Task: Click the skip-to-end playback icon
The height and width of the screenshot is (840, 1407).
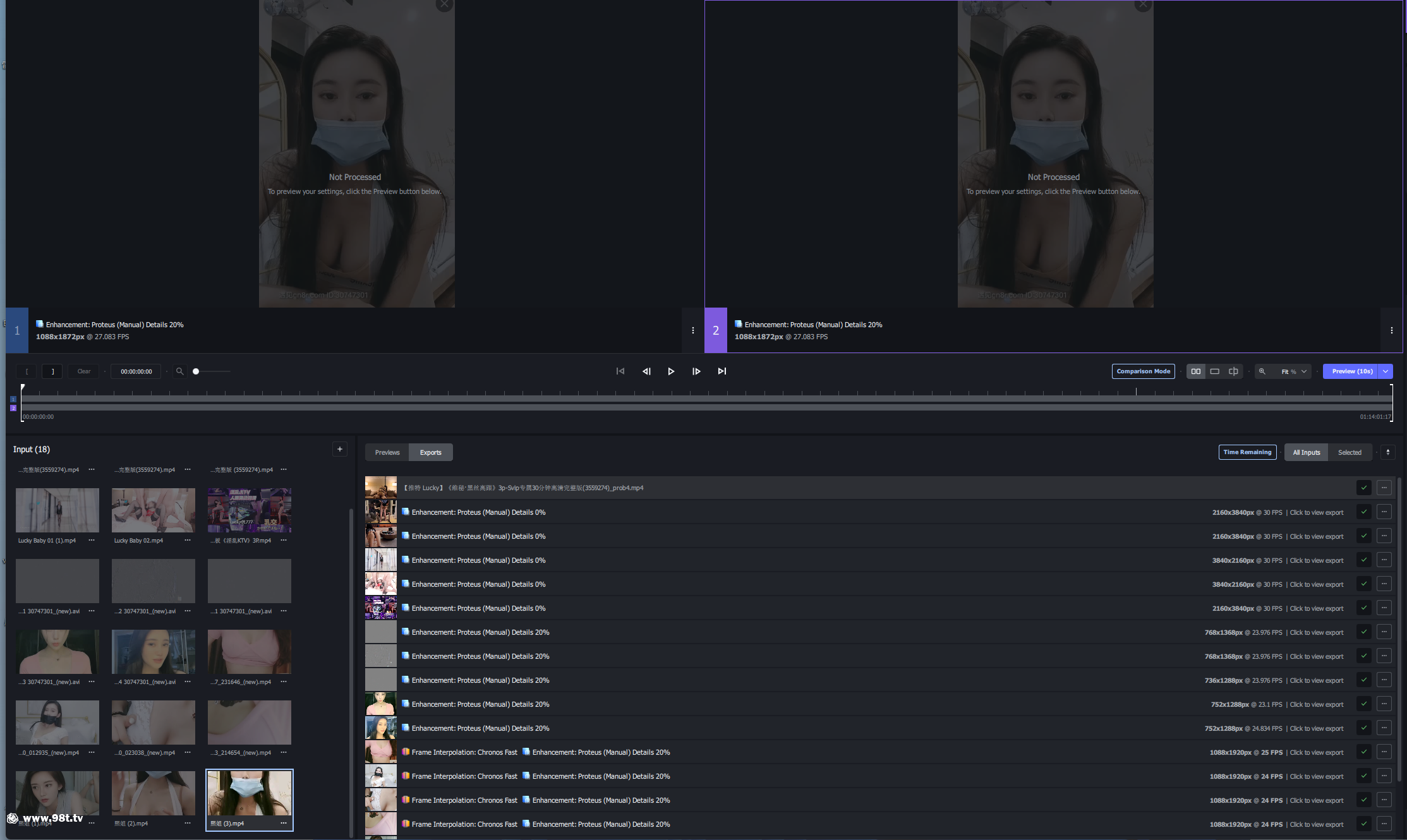Action: click(721, 371)
